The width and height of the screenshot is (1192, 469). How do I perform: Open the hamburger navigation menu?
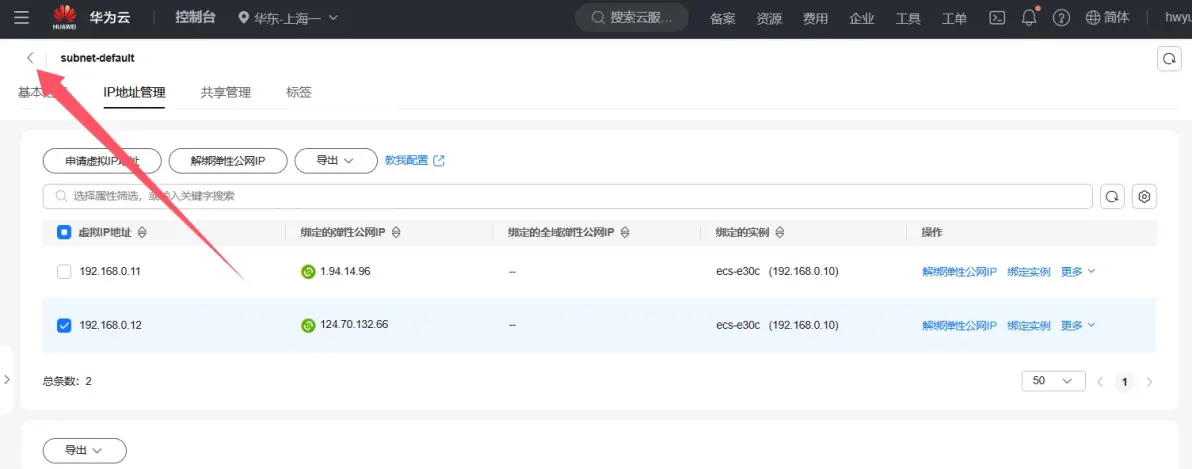click(x=21, y=17)
